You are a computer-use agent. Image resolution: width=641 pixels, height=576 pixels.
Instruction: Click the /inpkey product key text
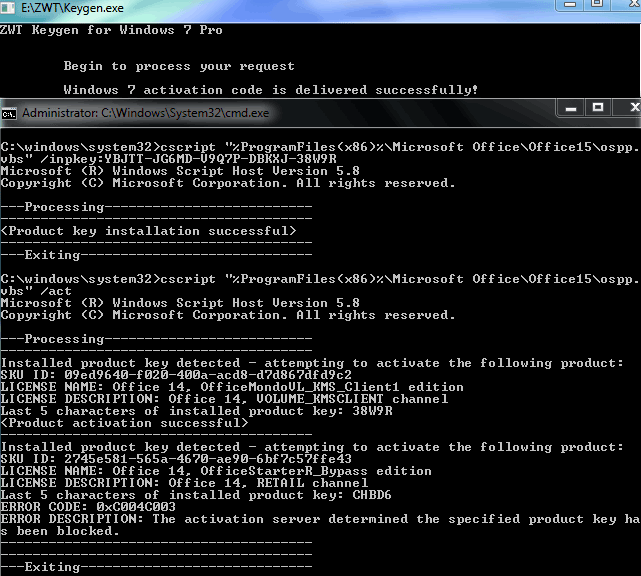coord(221,159)
